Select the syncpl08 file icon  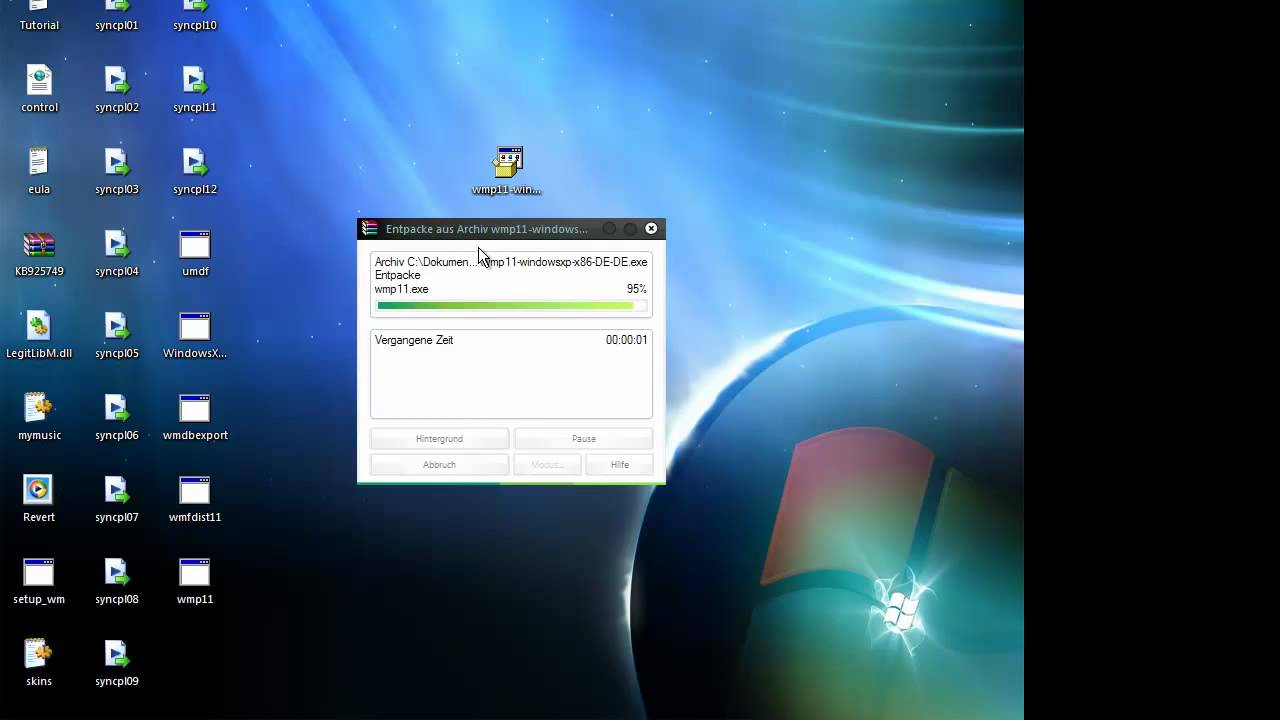click(117, 580)
